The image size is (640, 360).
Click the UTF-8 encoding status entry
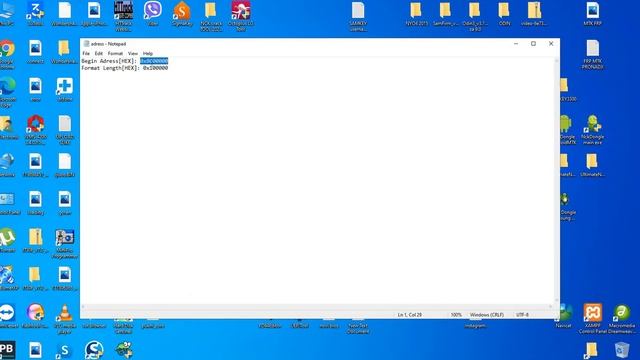522,315
